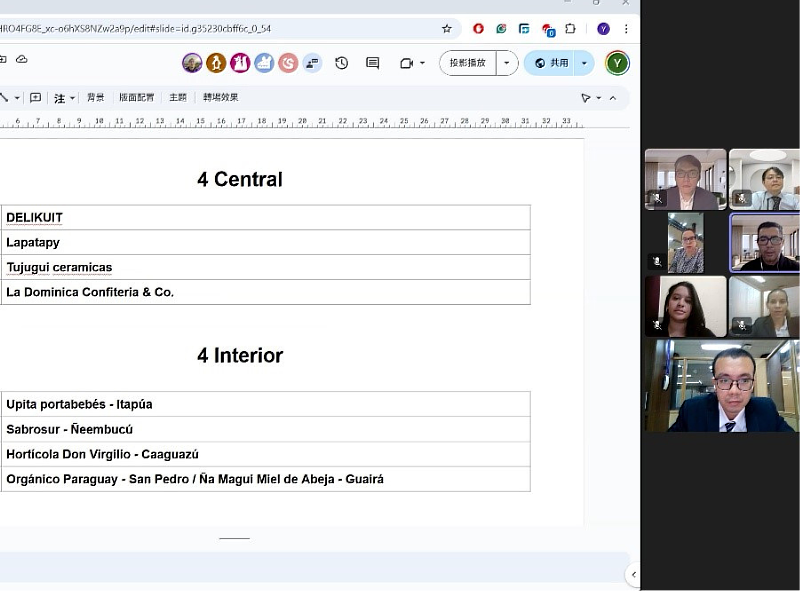Click the add comment toolbar icon
Viewport: 800px width, 600px height.
[x=35, y=97]
